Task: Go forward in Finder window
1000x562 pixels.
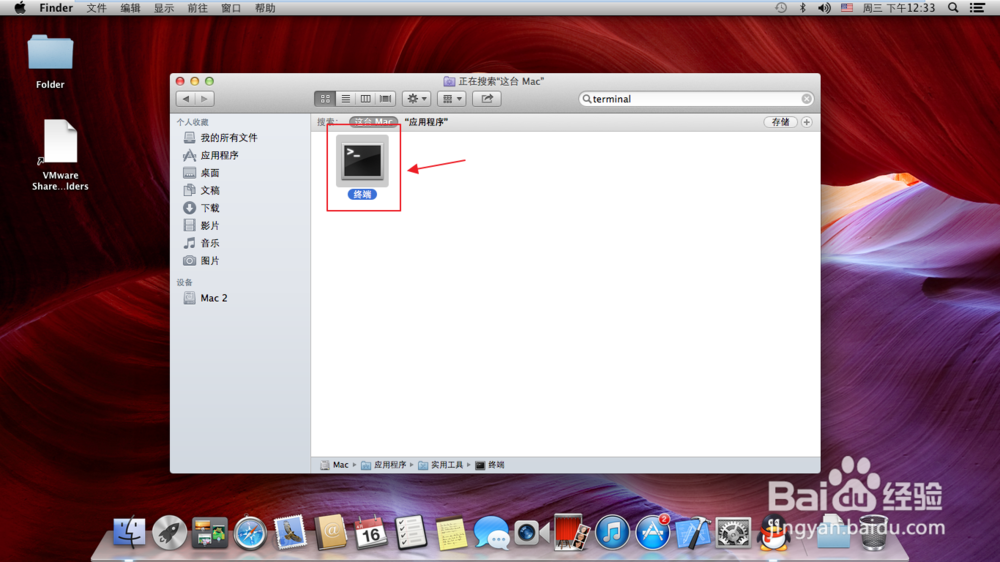Action: 205,99
